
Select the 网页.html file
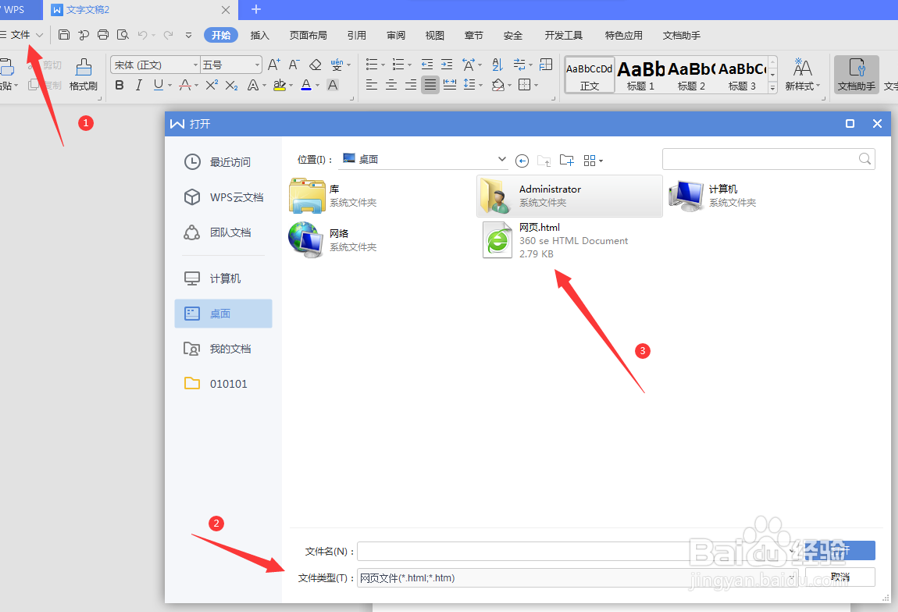[556, 240]
